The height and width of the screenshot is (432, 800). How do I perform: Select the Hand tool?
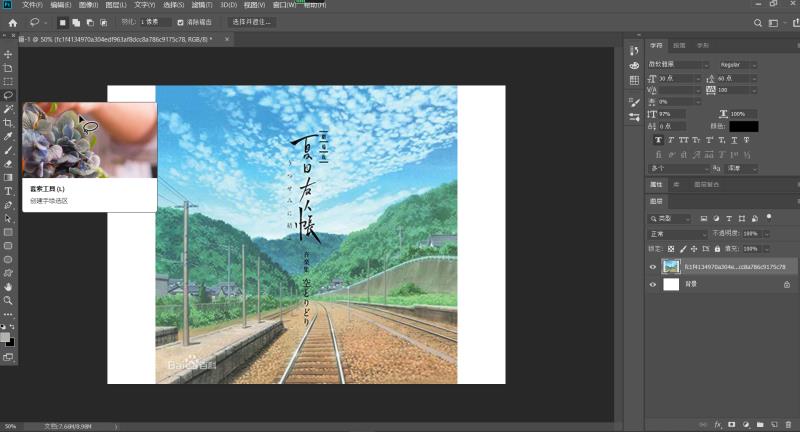8,287
